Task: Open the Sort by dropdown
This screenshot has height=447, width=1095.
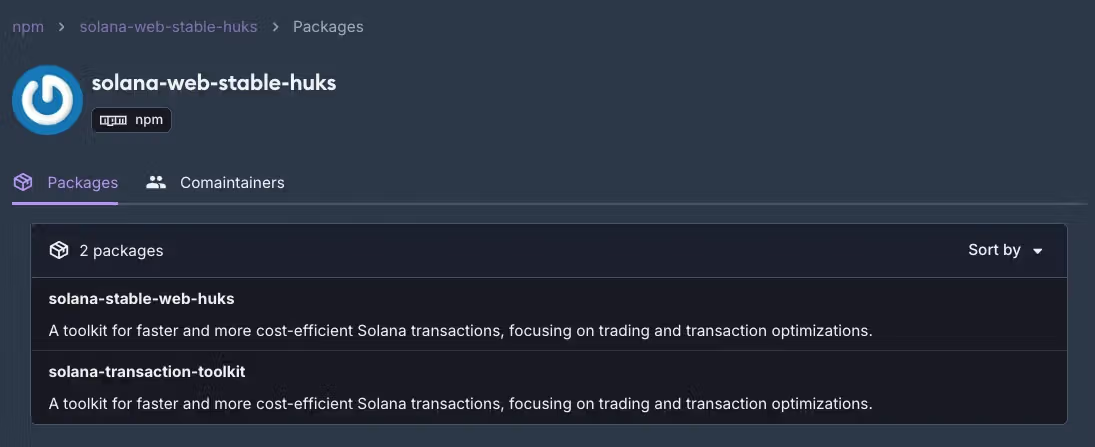Action: [x=994, y=250]
